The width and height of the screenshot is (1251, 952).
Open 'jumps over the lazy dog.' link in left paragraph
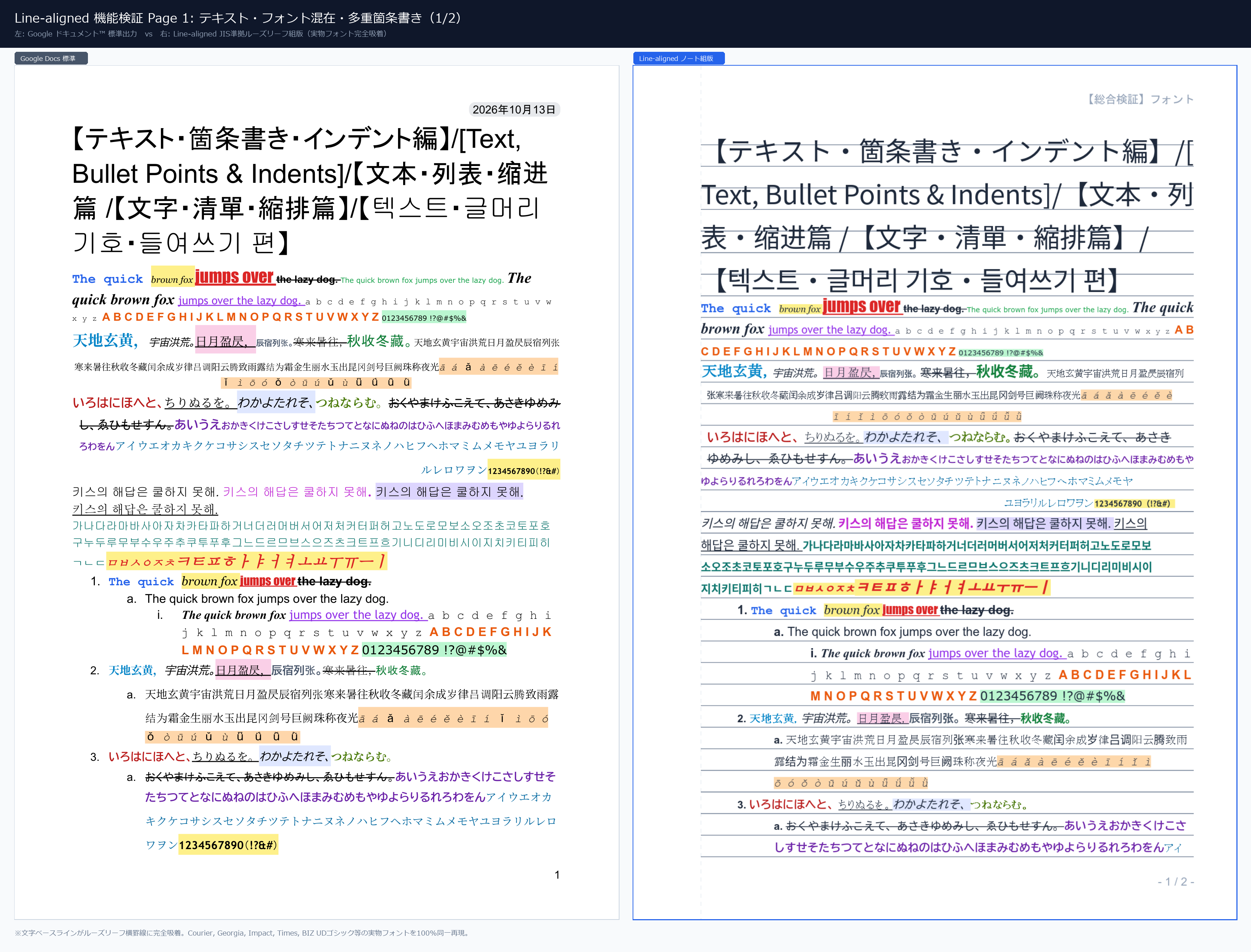pos(241,301)
